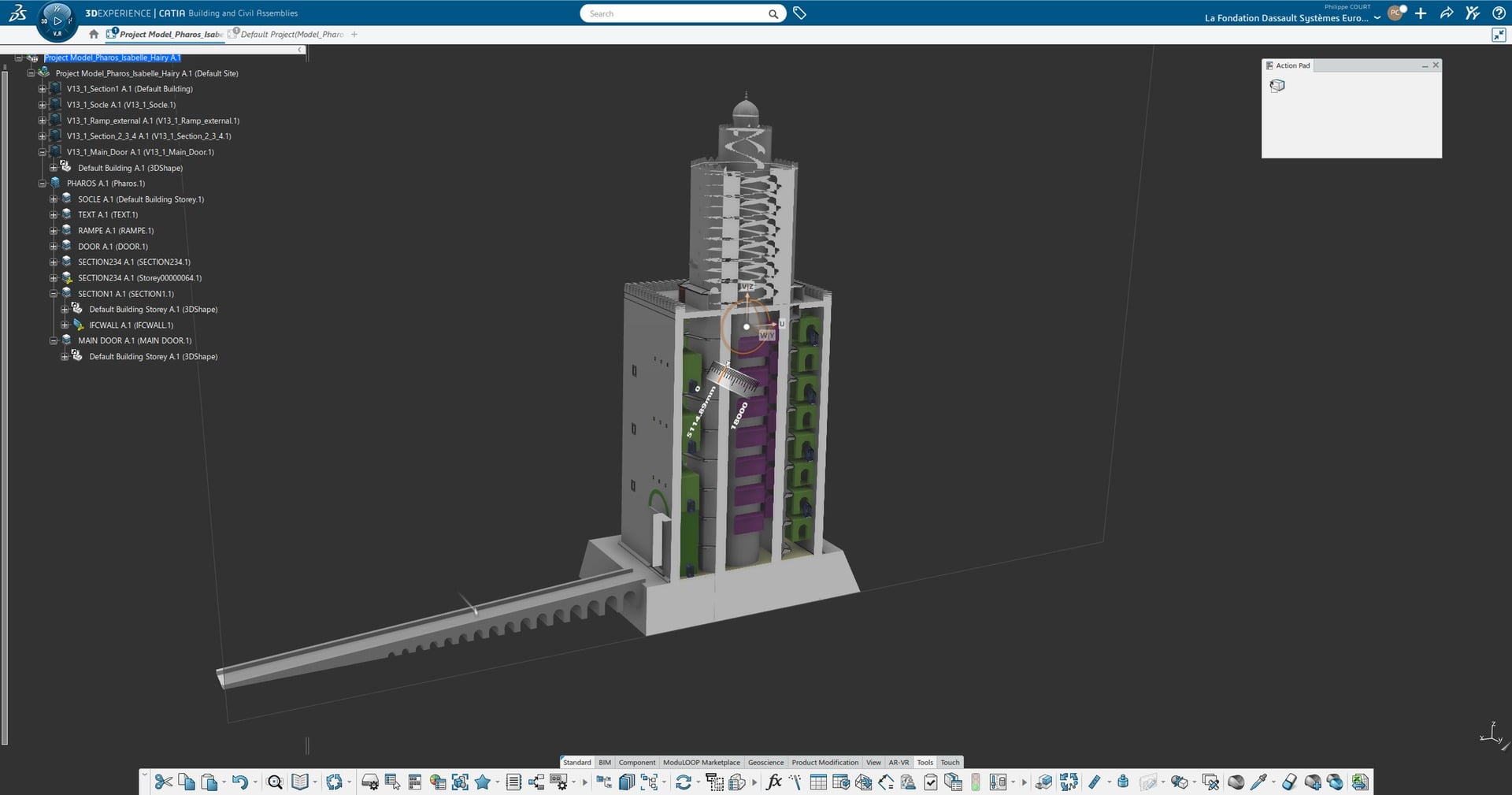The image size is (1512, 795).
Task: Switch to the AR-VR toolbar tab
Action: pyautogui.click(x=899, y=762)
